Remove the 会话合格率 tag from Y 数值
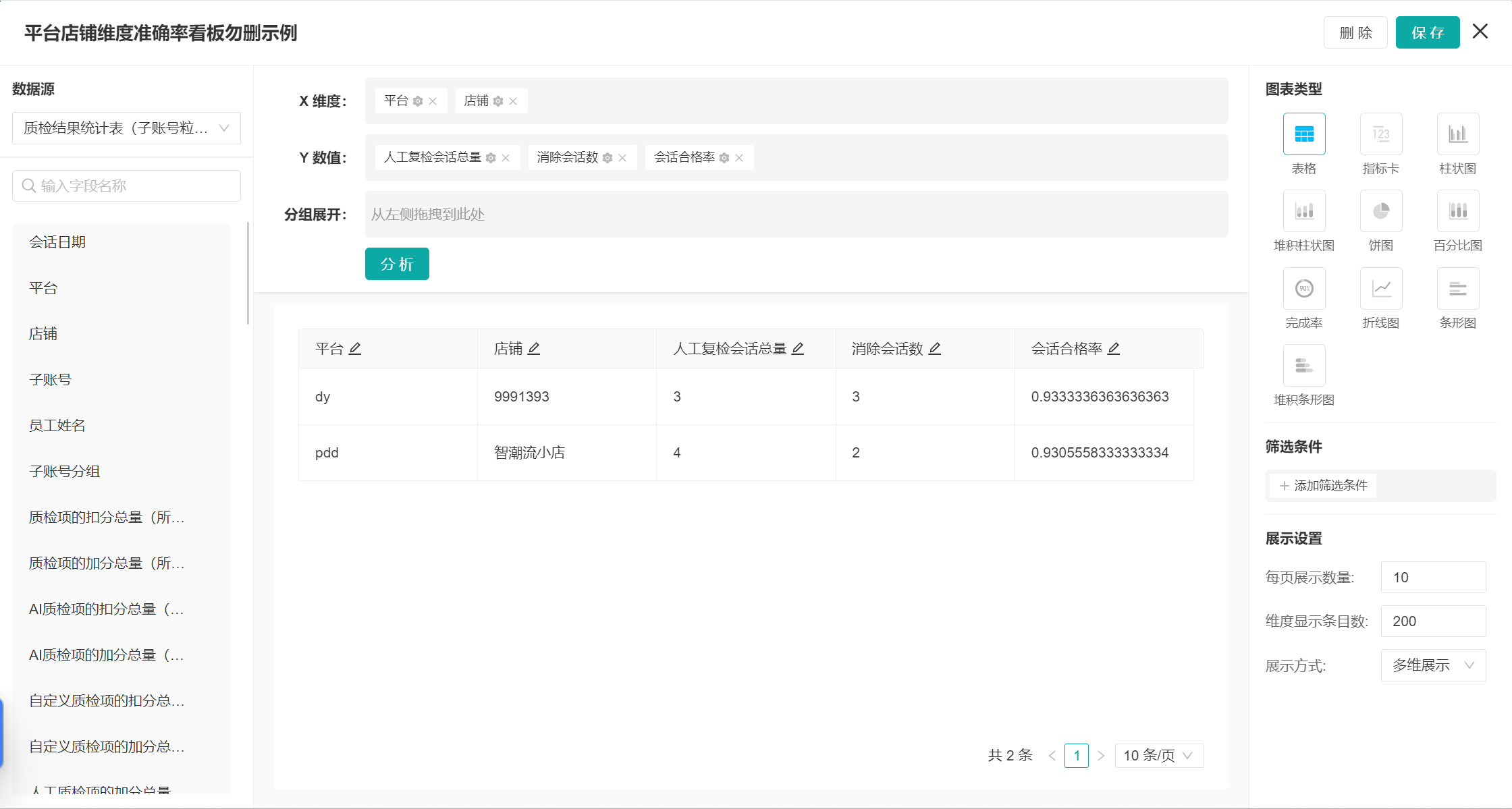The width and height of the screenshot is (1512, 809). point(739,158)
